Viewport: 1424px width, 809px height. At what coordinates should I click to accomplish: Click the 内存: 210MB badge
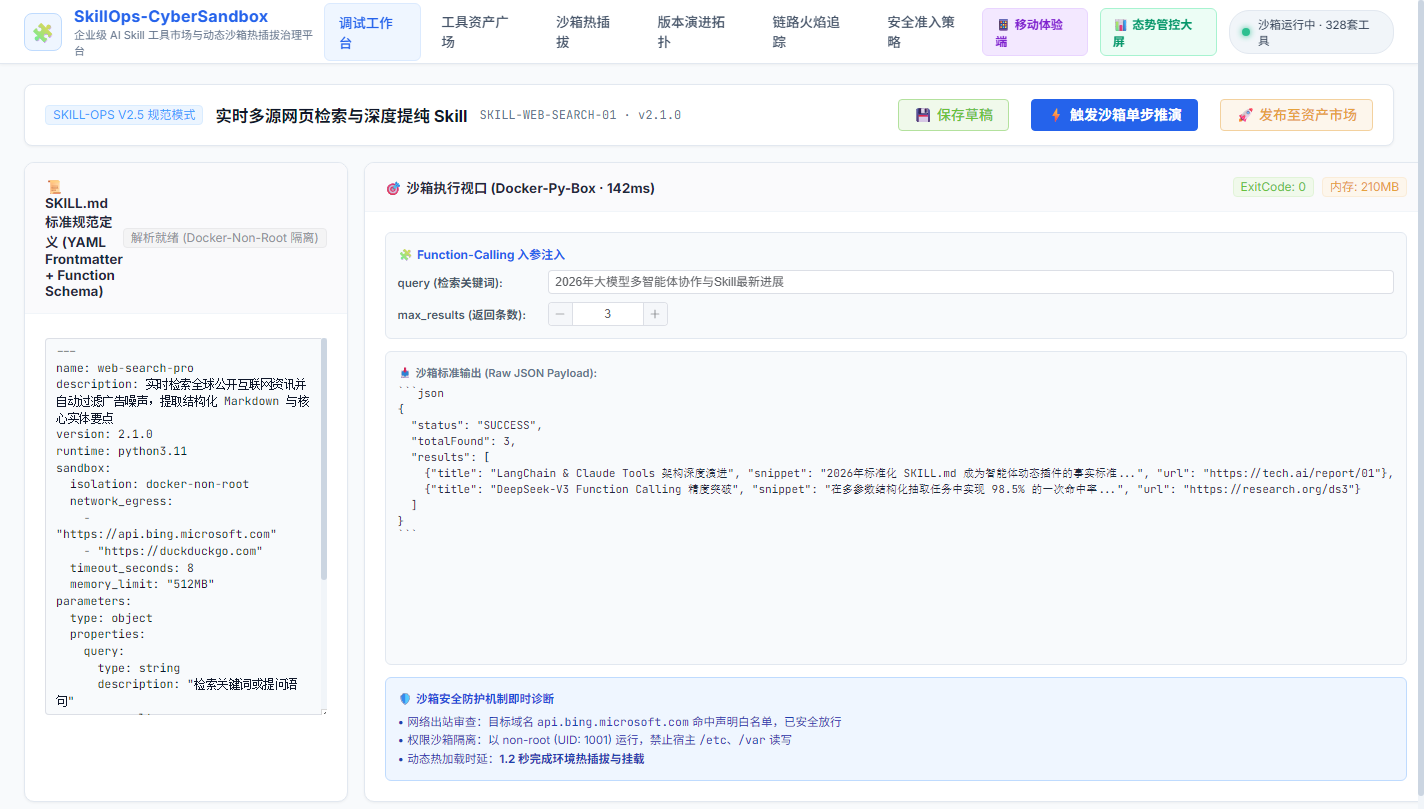1365,187
